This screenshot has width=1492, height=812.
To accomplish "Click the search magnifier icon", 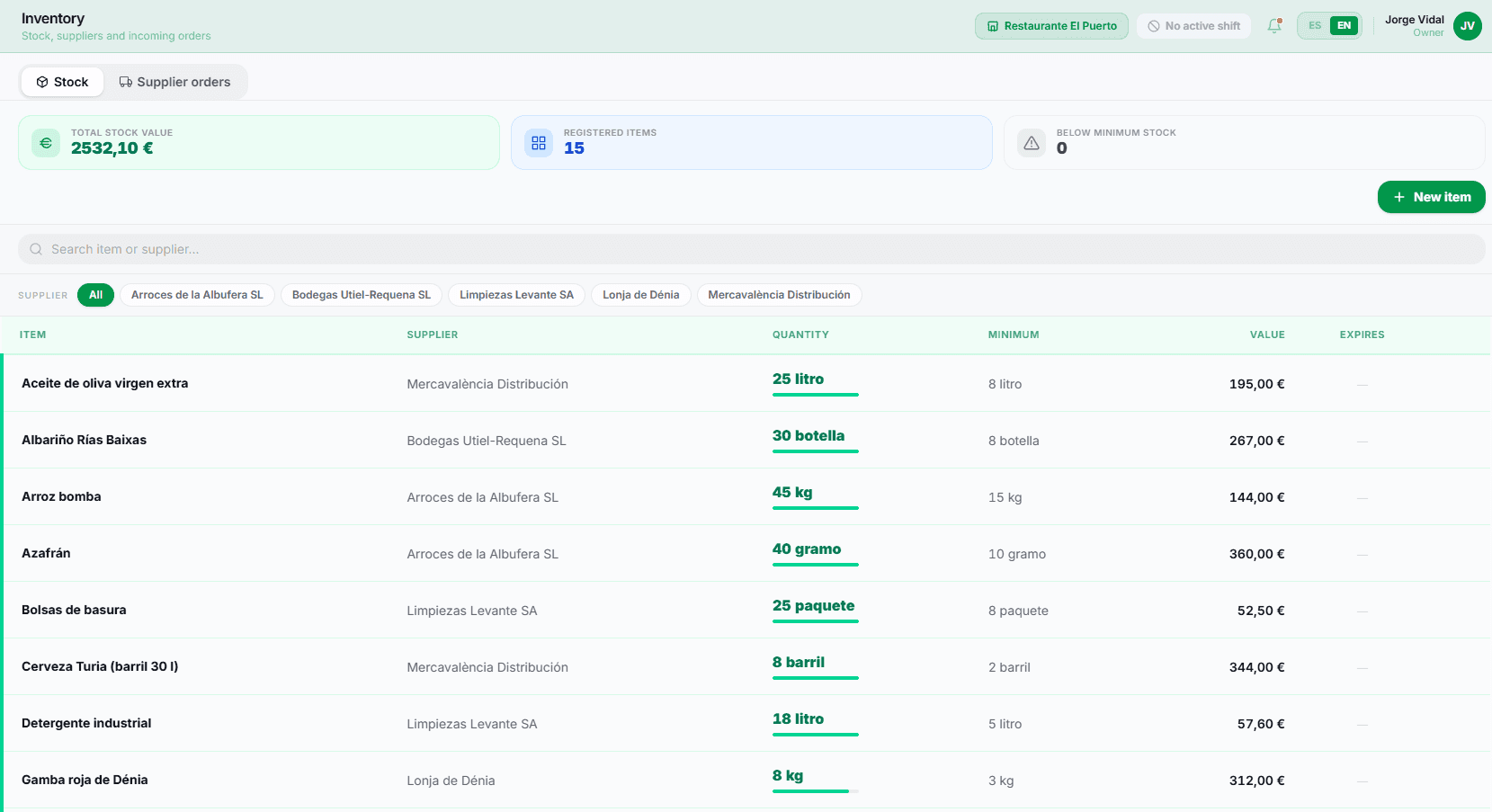I will [36, 249].
